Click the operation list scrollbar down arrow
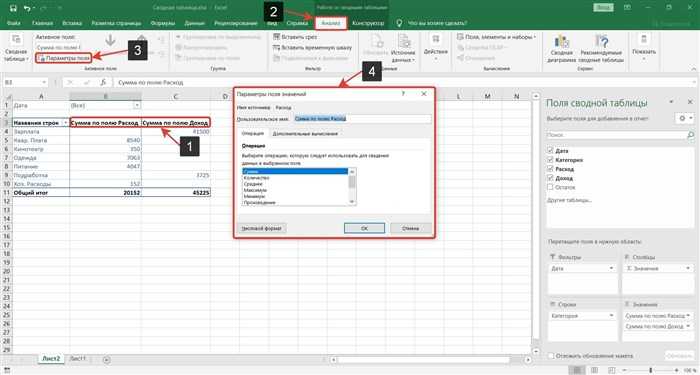 point(352,202)
